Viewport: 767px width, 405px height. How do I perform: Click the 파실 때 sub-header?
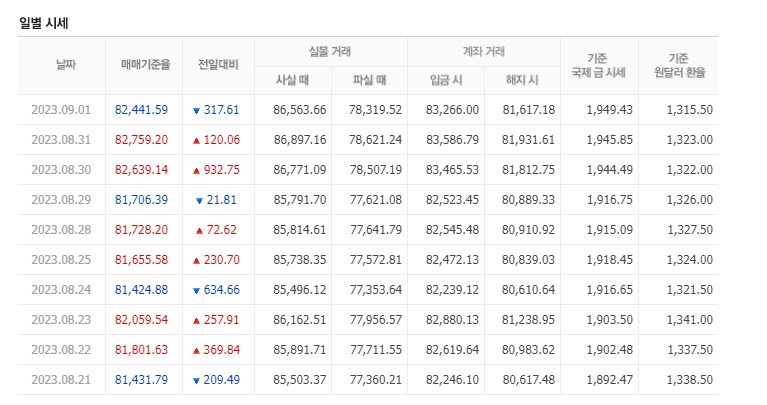coord(370,80)
